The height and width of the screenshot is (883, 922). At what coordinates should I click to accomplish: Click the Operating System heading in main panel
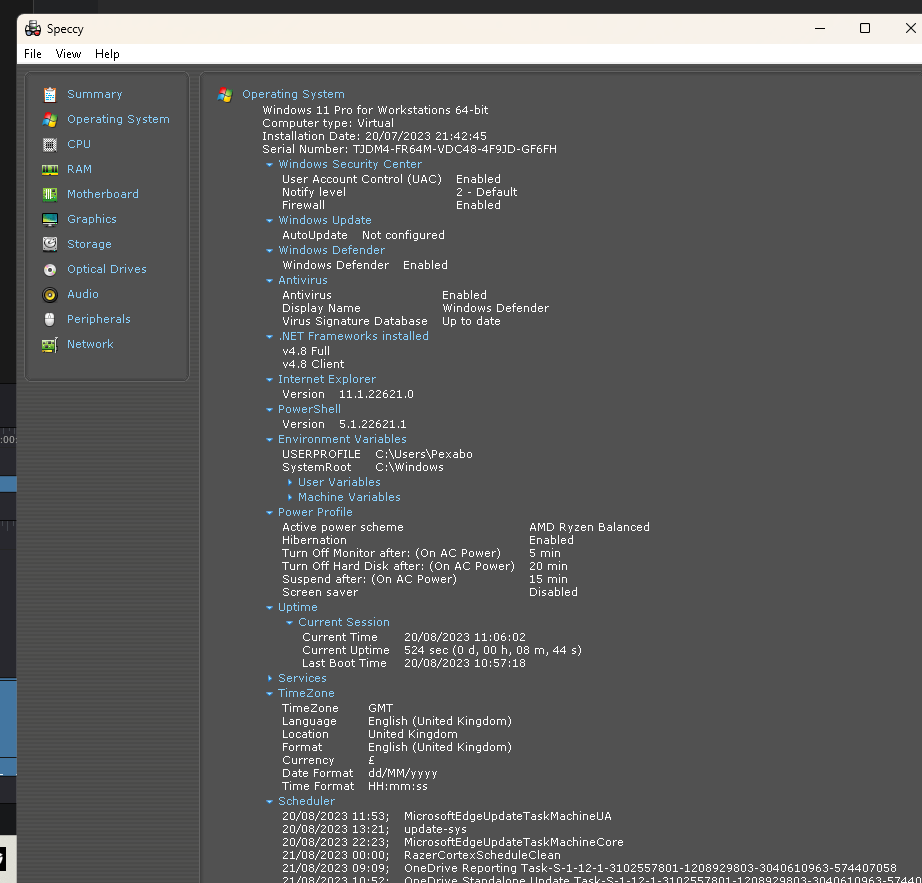click(293, 94)
